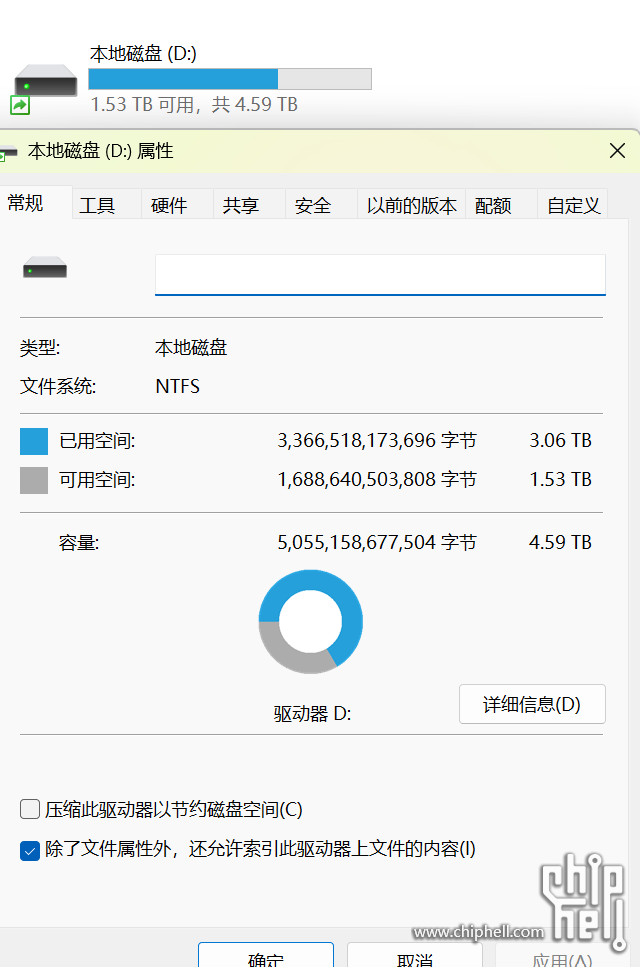Click the NTFS file system value
Image resolution: width=640 pixels, height=967 pixels.
pos(178,386)
